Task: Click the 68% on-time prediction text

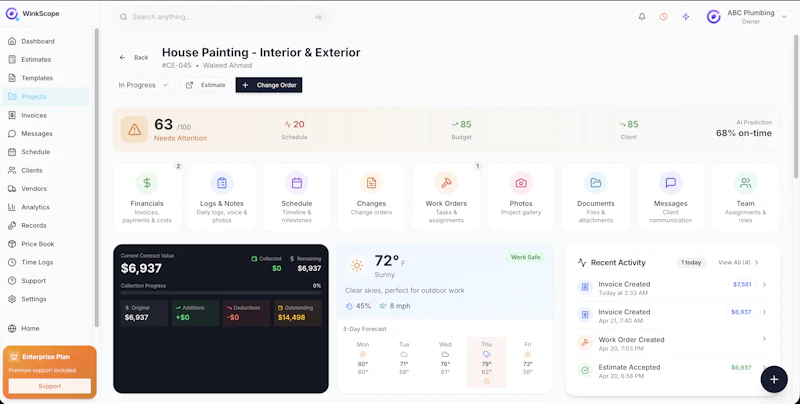Action: [x=744, y=133]
